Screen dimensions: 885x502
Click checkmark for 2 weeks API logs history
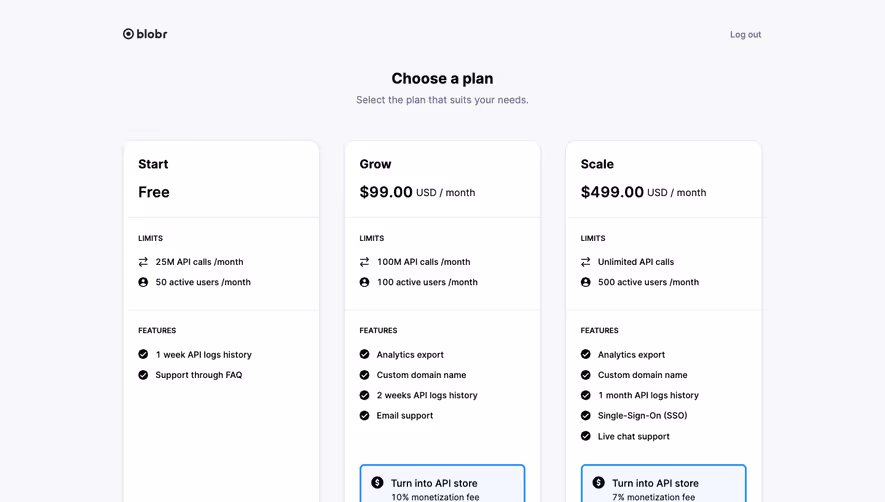pos(365,395)
